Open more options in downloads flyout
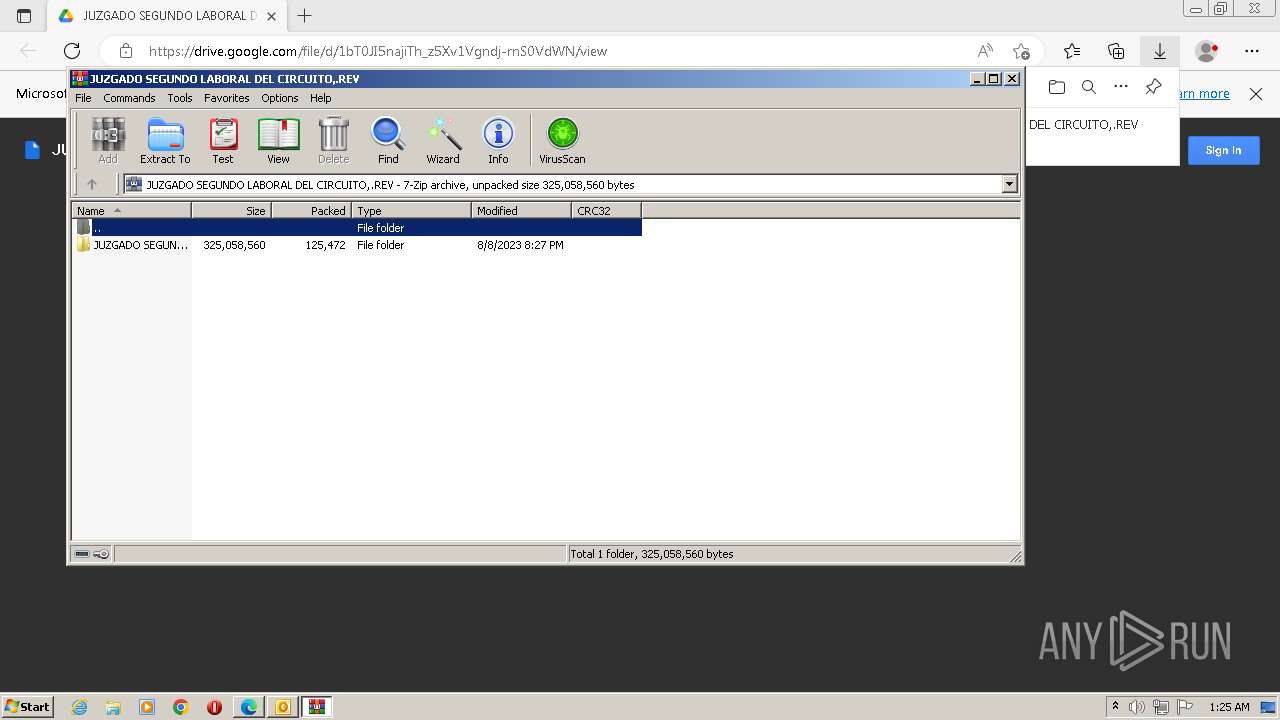1280x720 pixels. [1121, 87]
